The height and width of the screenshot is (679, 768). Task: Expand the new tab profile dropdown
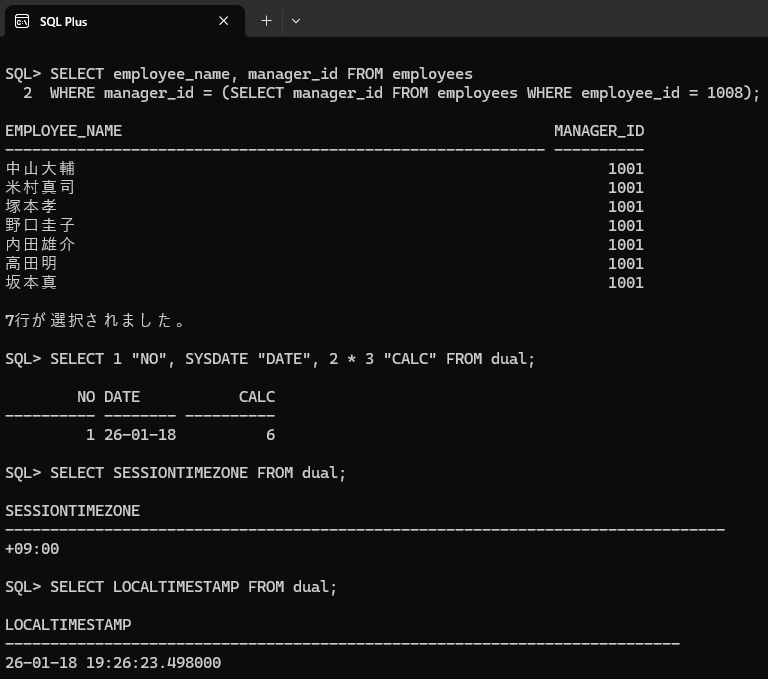click(296, 21)
